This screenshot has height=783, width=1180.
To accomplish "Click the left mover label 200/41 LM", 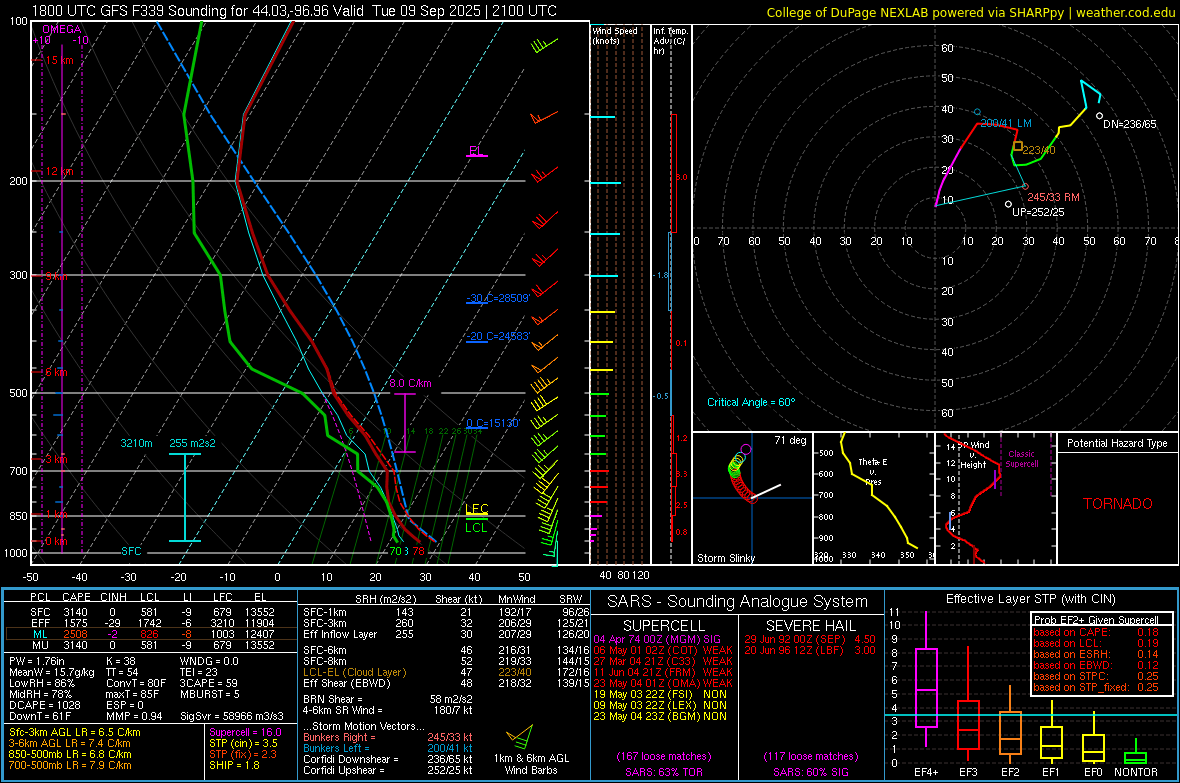I will pos(1006,123).
